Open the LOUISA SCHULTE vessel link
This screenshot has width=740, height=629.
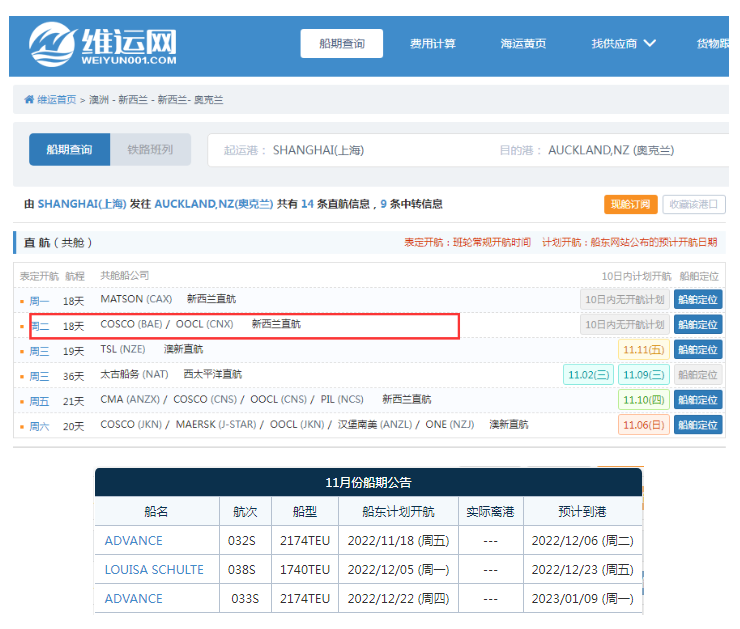(x=154, y=570)
